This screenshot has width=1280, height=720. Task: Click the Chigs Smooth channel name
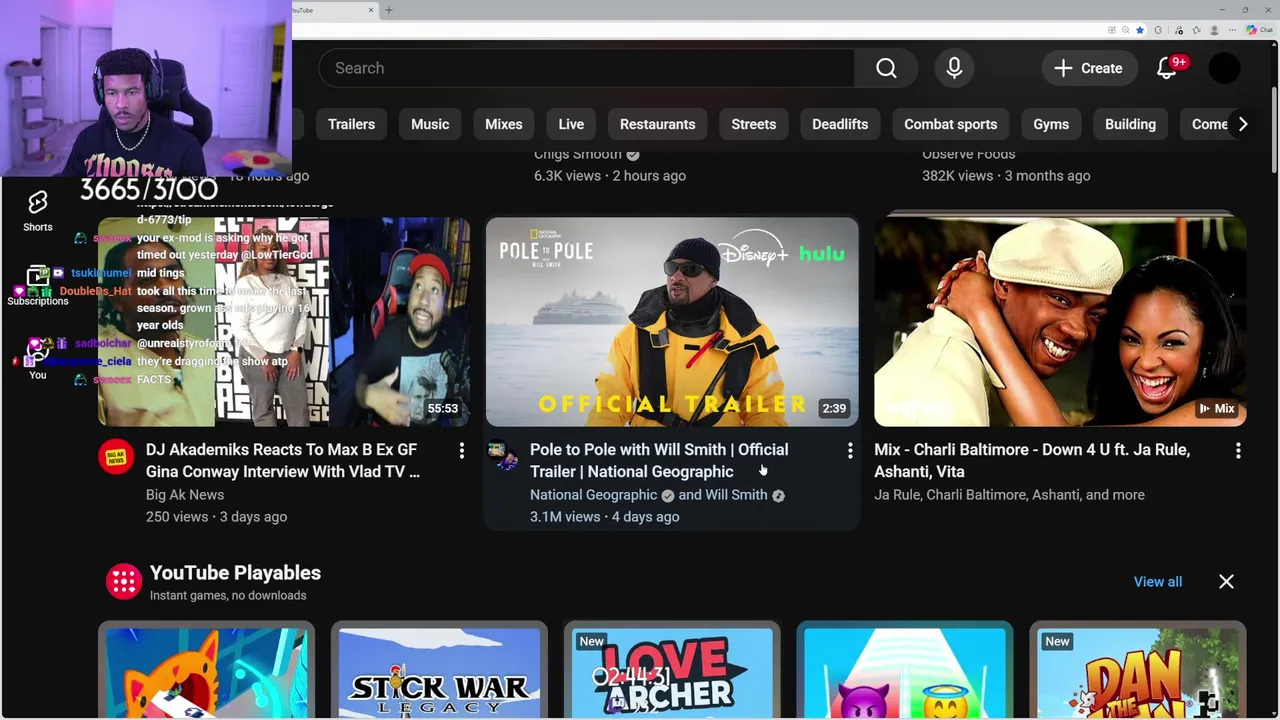(x=577, y=154)
